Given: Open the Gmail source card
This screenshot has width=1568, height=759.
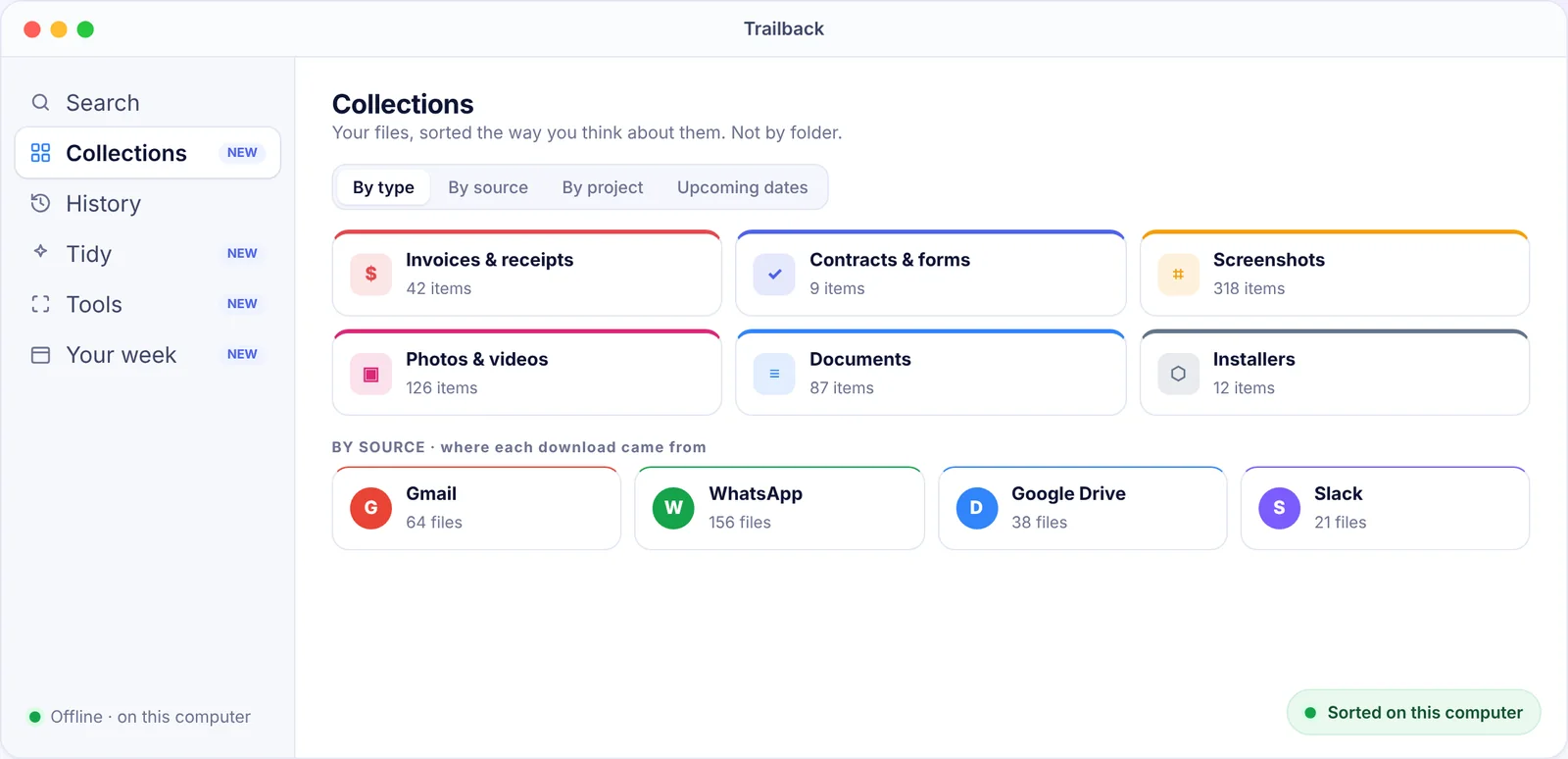Looking at the screenshot, I should click(476, 508).
